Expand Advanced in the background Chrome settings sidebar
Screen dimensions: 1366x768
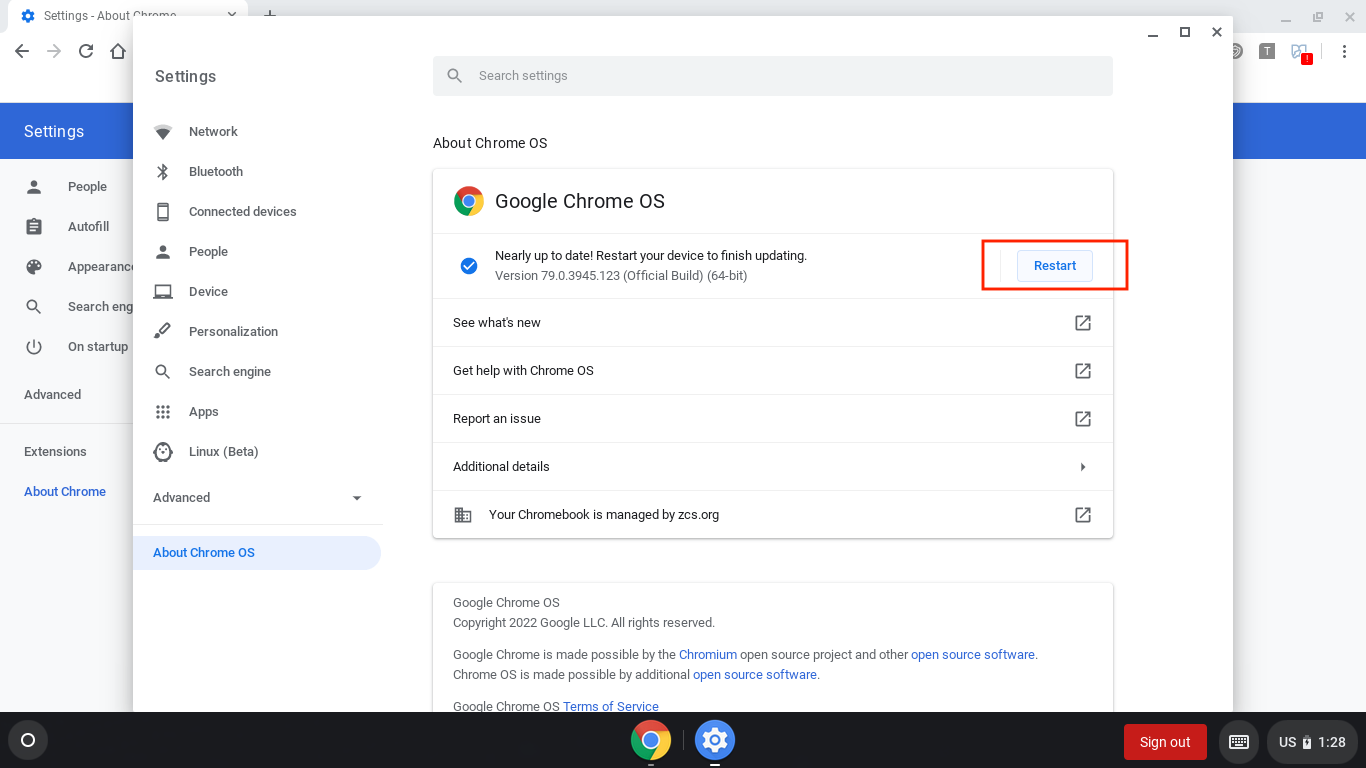(53, 395)
